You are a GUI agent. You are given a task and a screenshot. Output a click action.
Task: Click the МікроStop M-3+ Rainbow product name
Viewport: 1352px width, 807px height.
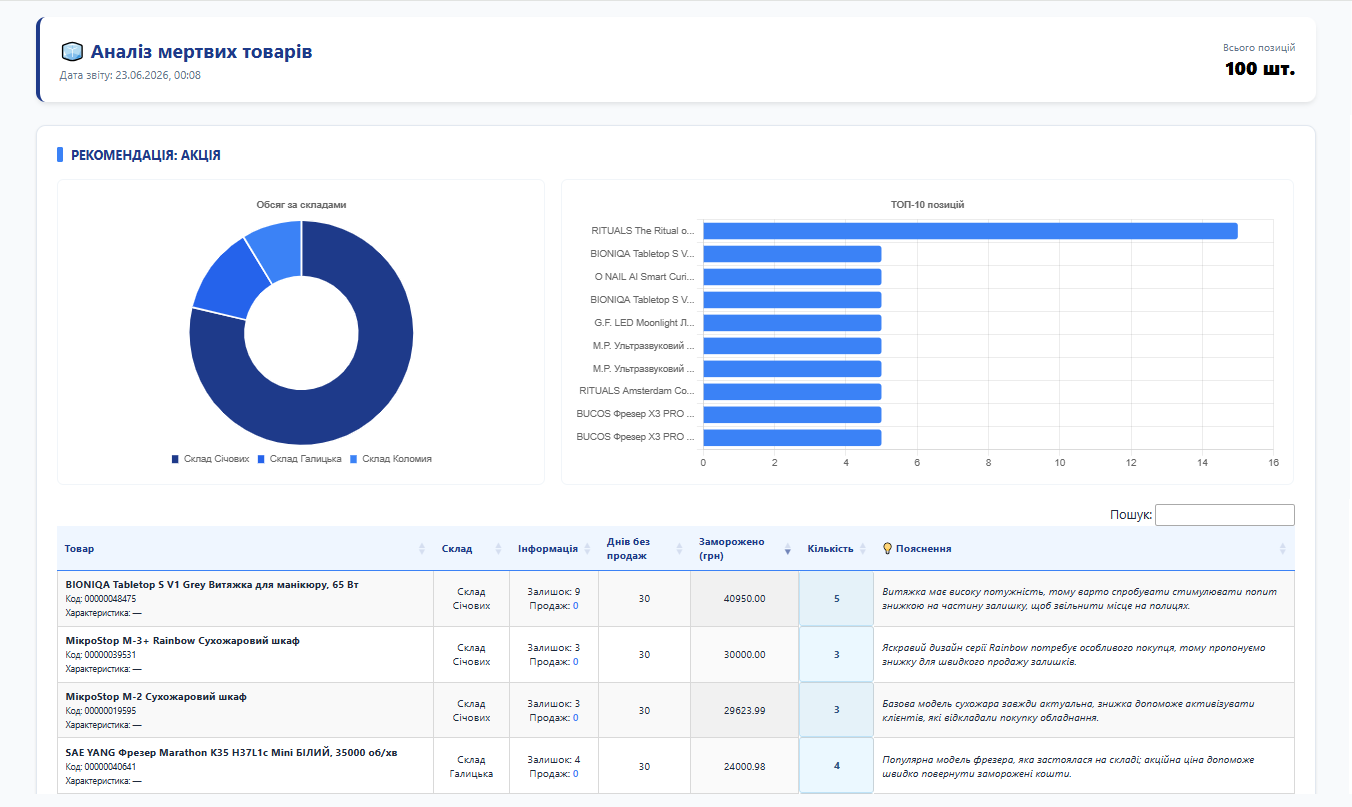pyautogui.click(x=183, y=641)
